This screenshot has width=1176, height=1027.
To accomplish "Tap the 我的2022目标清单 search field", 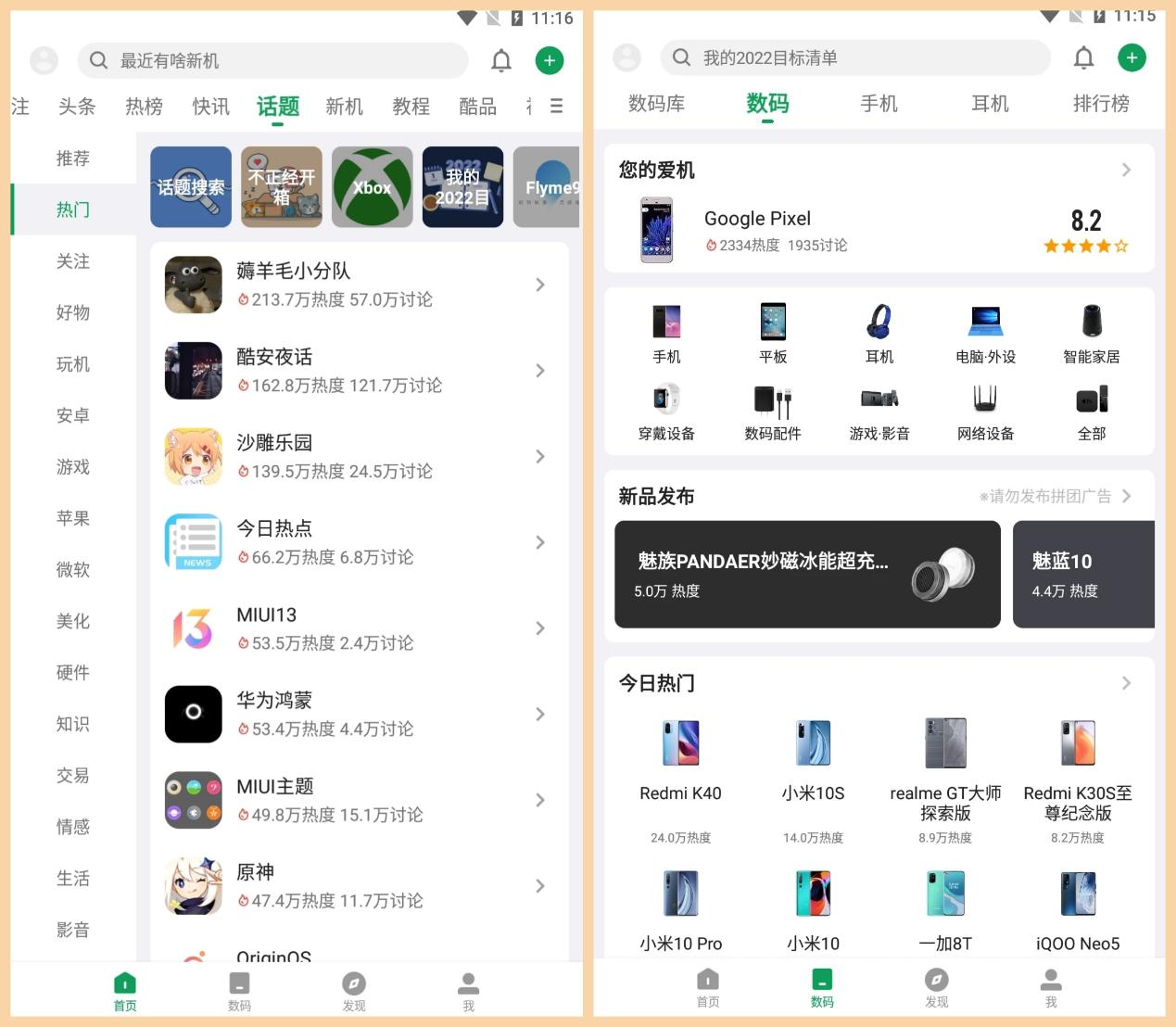I will pyautogui.click(x=853, y=57).
